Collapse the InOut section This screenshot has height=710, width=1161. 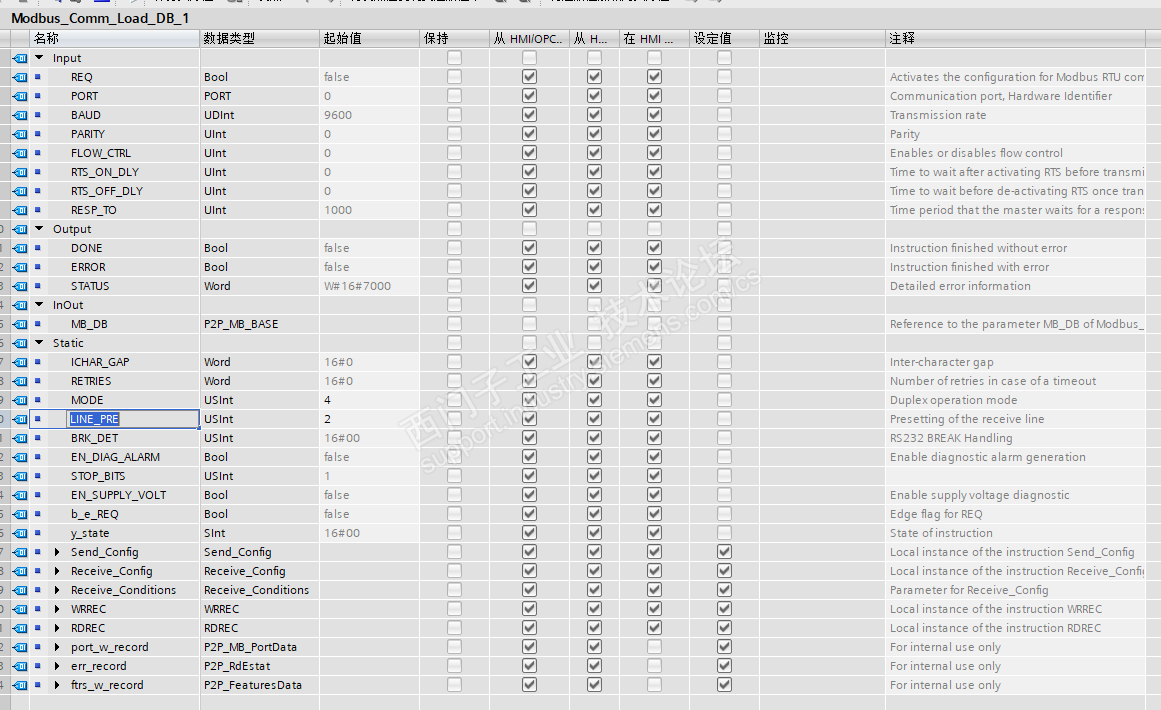(x=39, y=305)
